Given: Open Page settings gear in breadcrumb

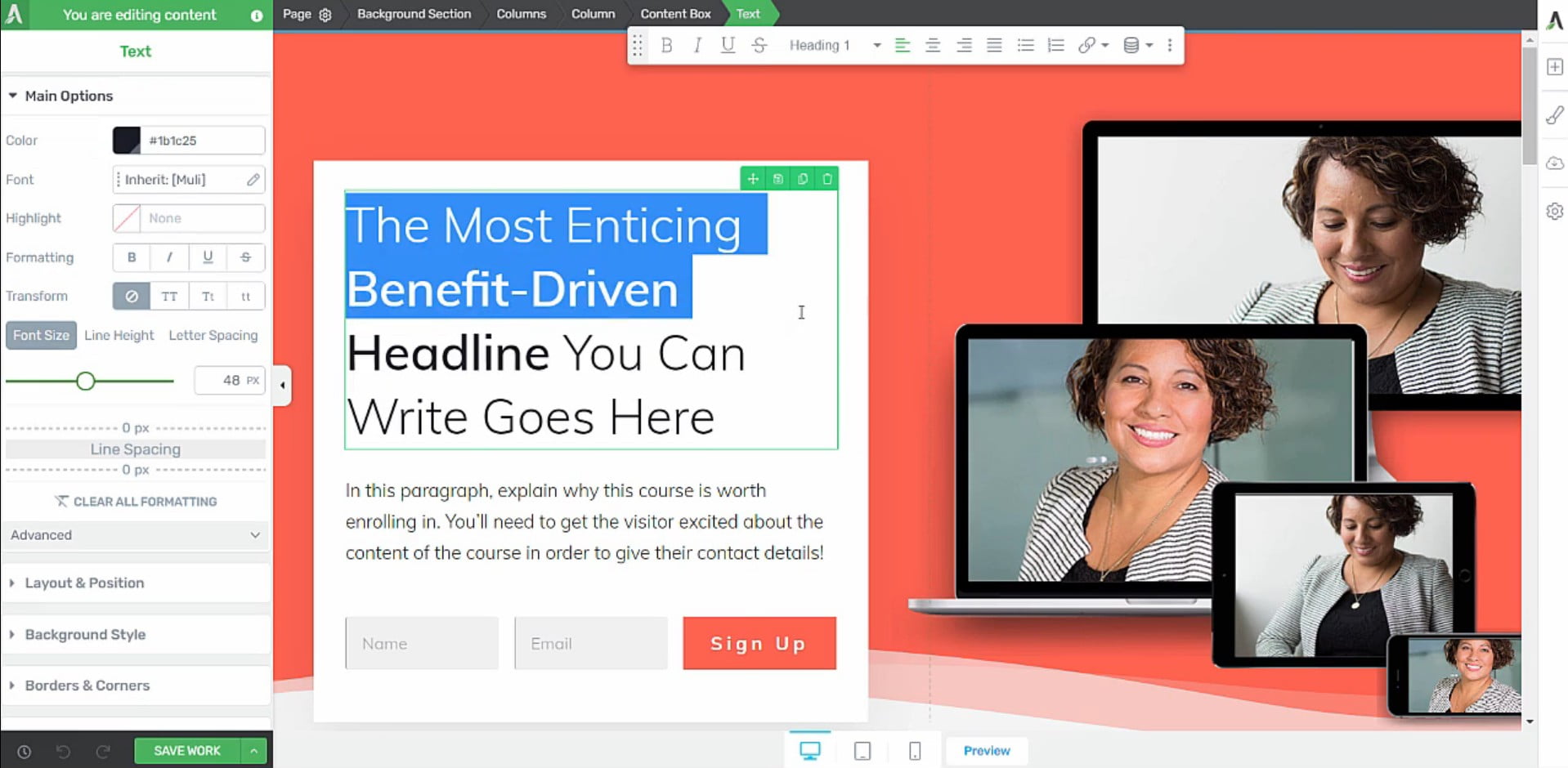Looking at the screenshot, I should click(325, 15).
